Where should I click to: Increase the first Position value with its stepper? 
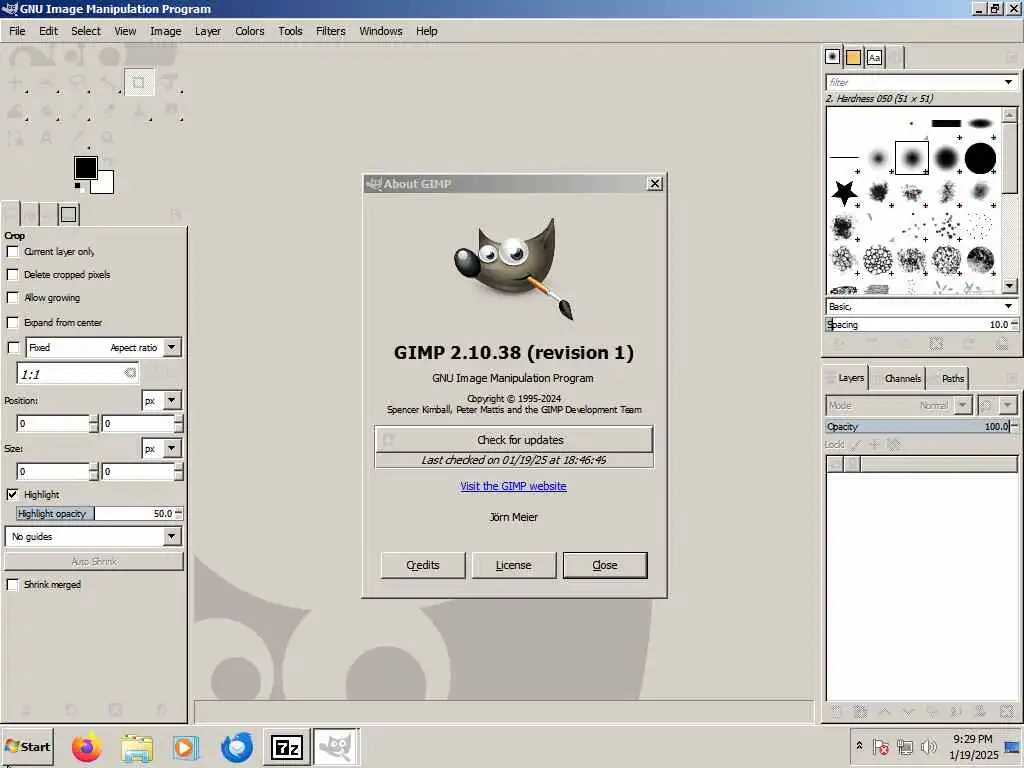click(x=94, y=419)
